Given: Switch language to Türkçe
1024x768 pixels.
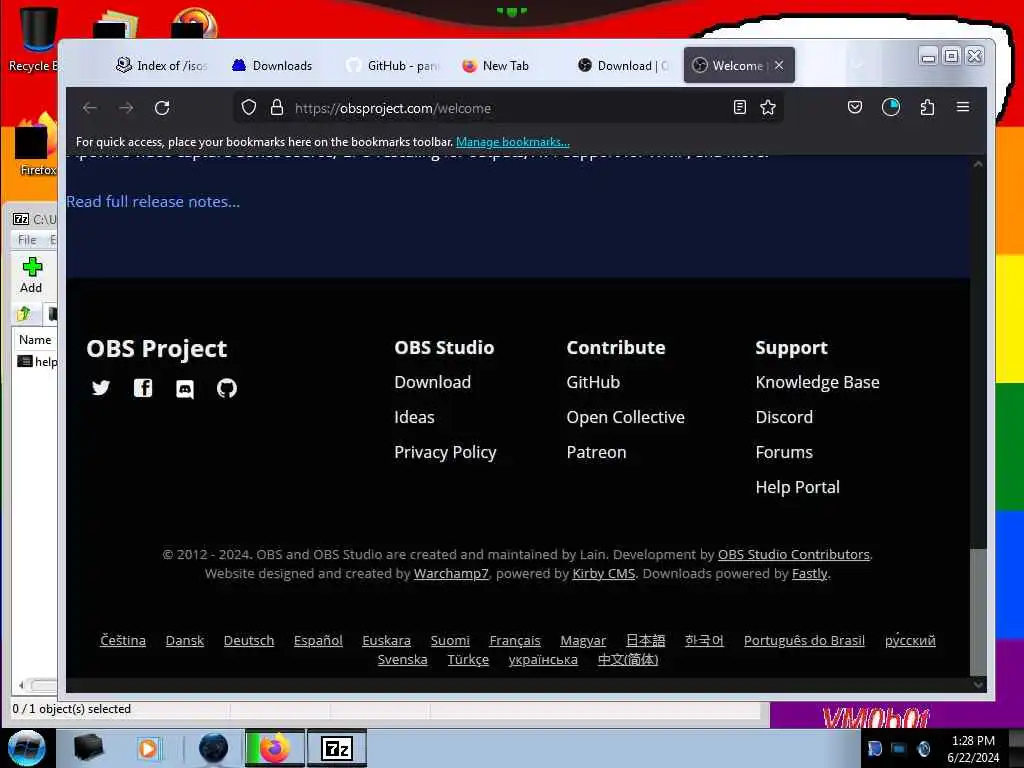Looking at the screenshot, I should [468, 660].
